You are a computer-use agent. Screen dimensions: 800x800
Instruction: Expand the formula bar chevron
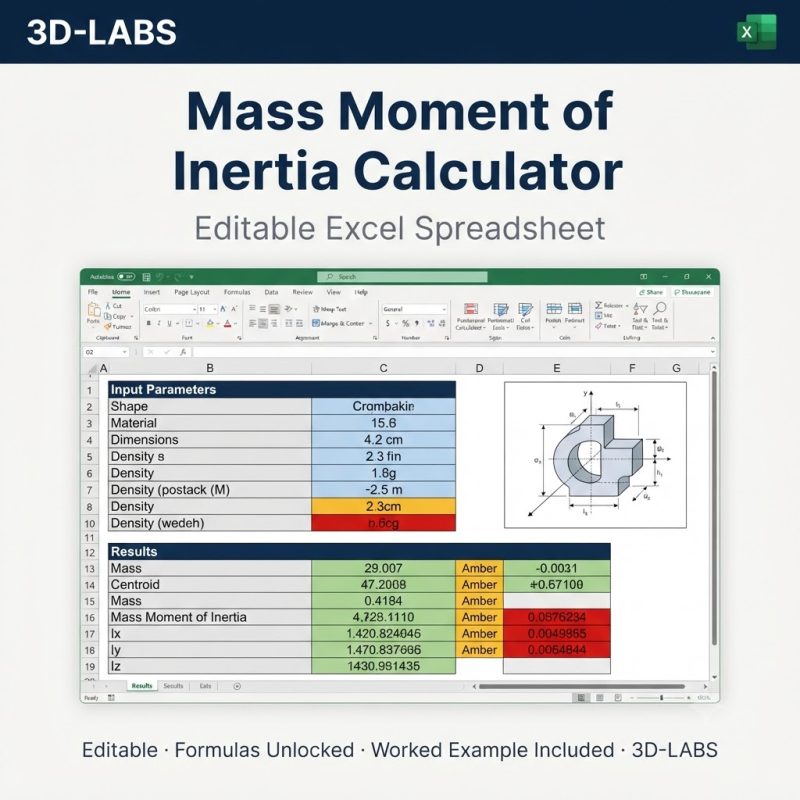point(712,352)
